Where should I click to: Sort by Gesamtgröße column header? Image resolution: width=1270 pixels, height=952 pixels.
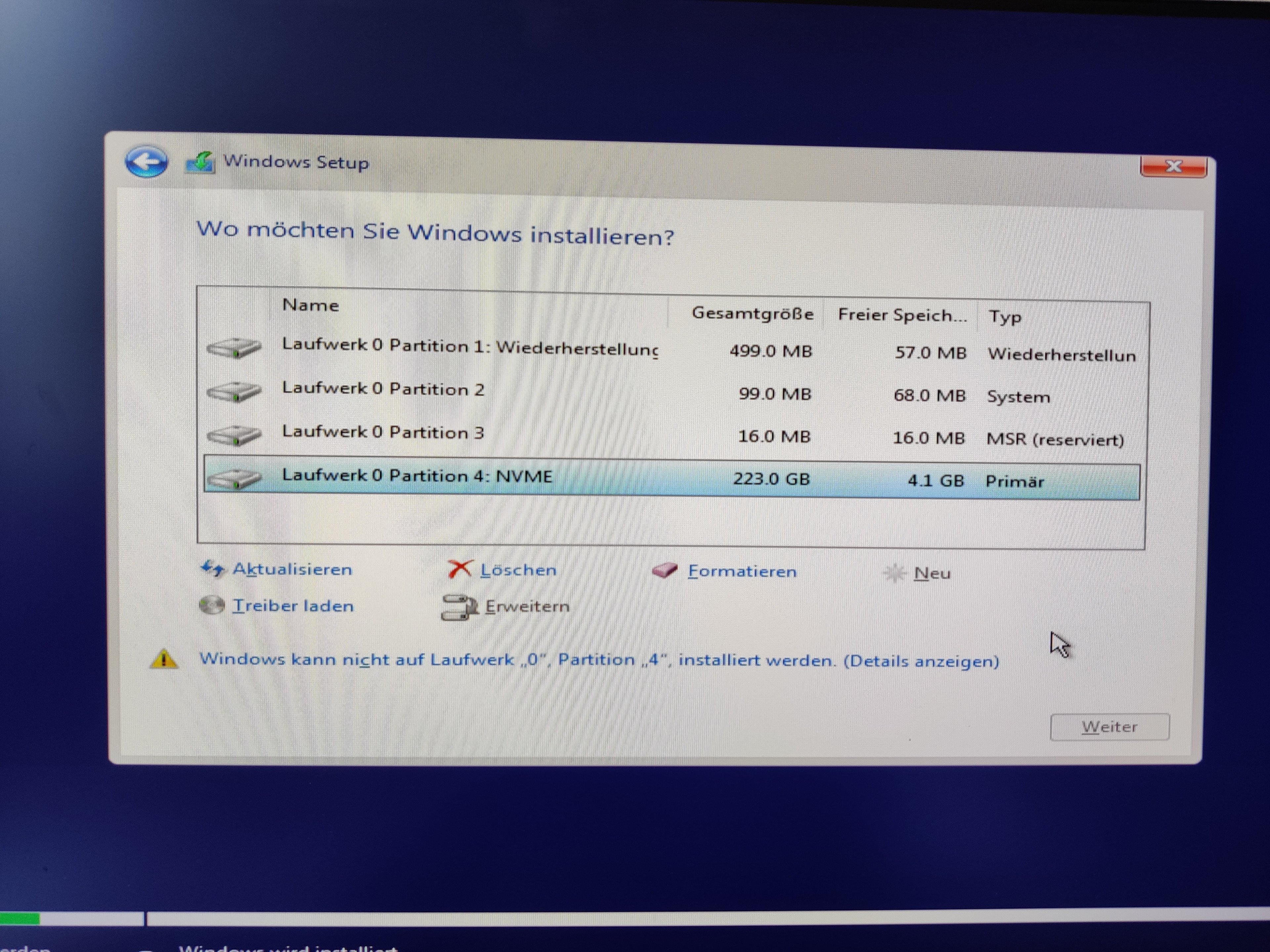point(752,313)
